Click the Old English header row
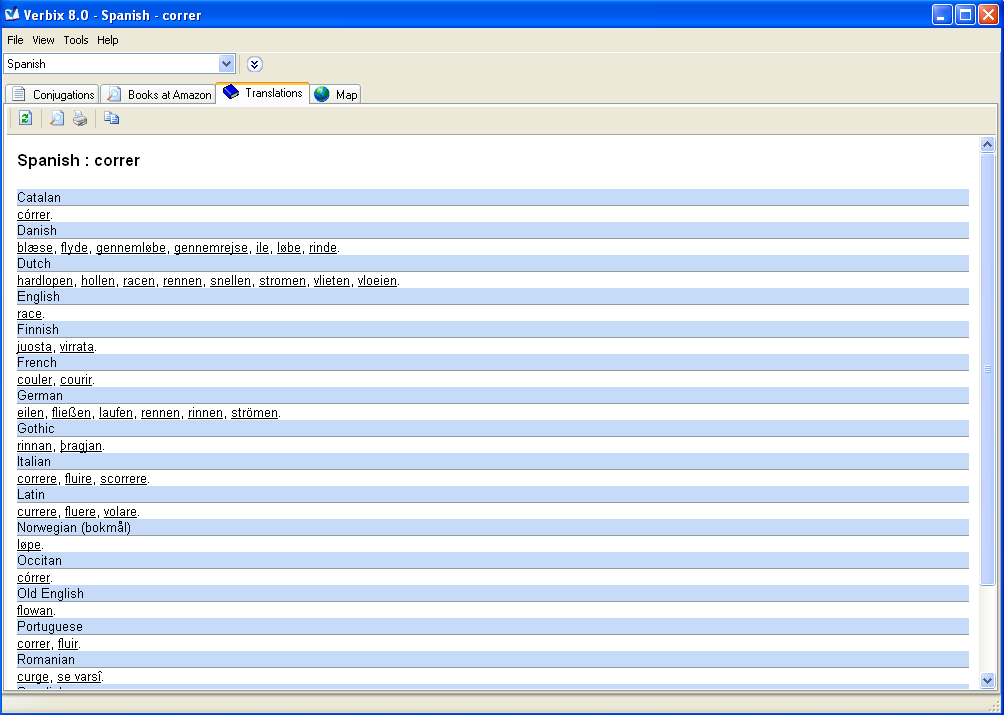The height and width of the screenshot is (715, 1004). pos(492,593)
